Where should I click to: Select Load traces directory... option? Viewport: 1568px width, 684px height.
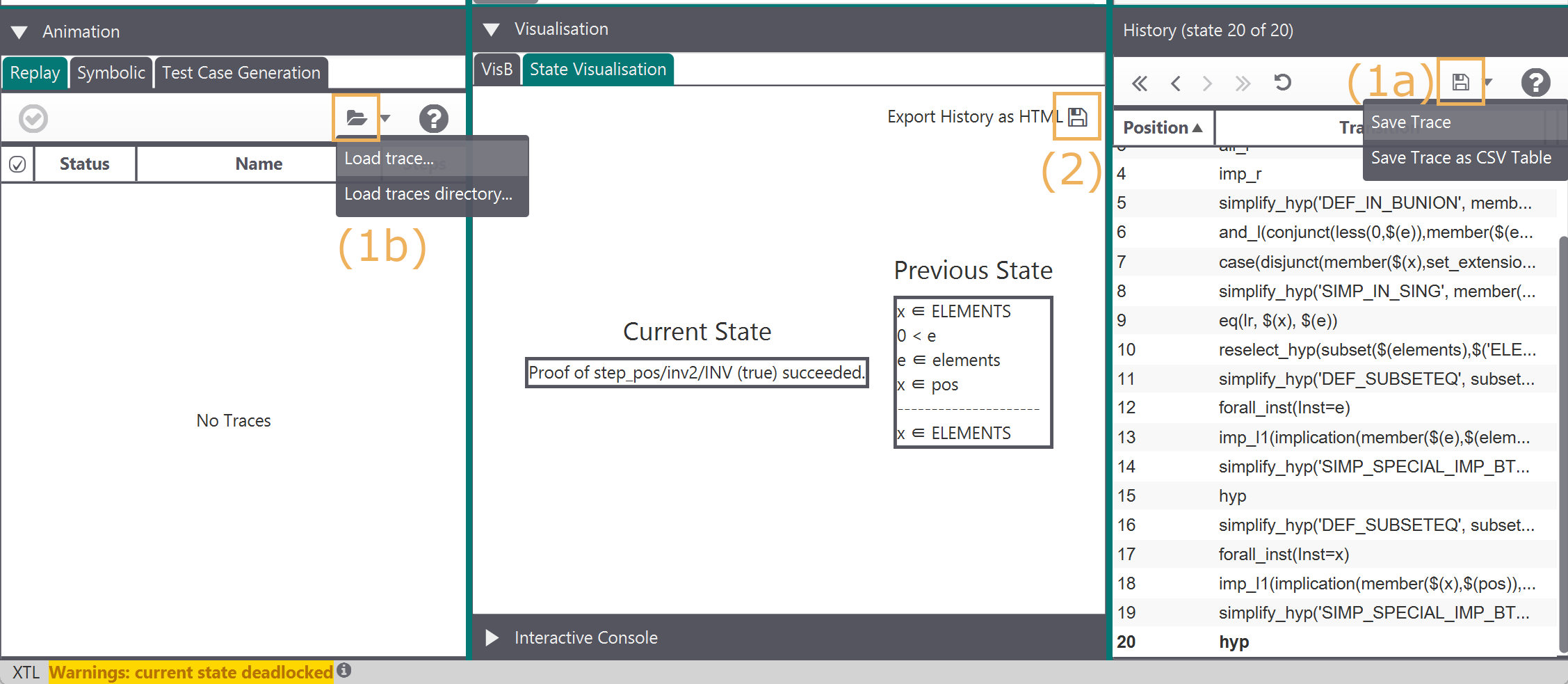click(428, 194)
